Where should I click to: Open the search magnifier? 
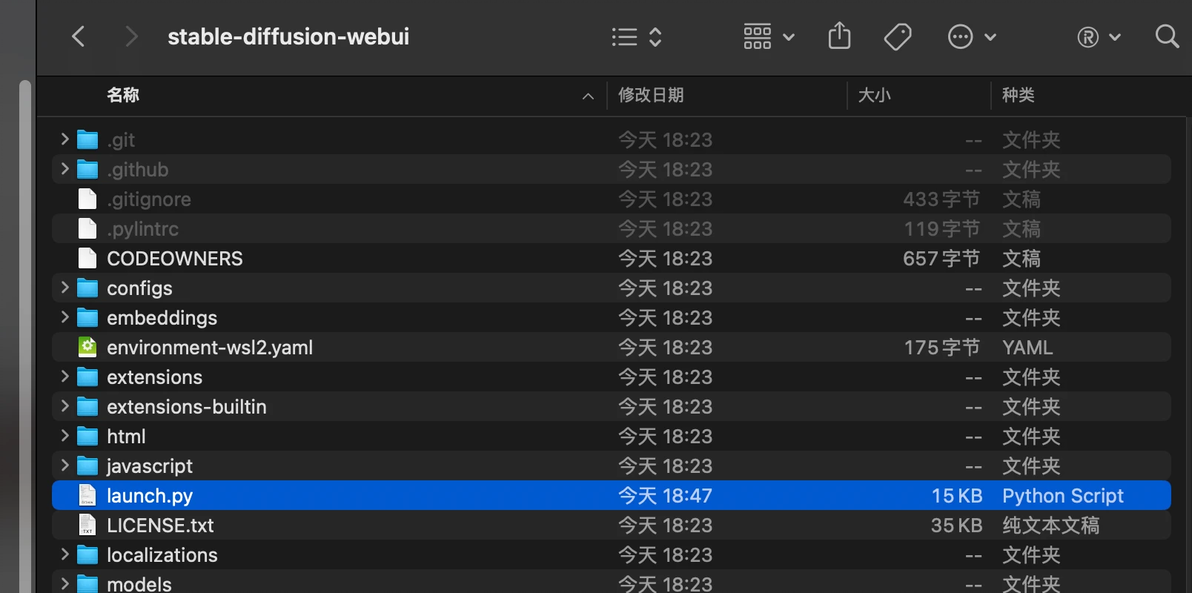click(x=1167, y=36)
